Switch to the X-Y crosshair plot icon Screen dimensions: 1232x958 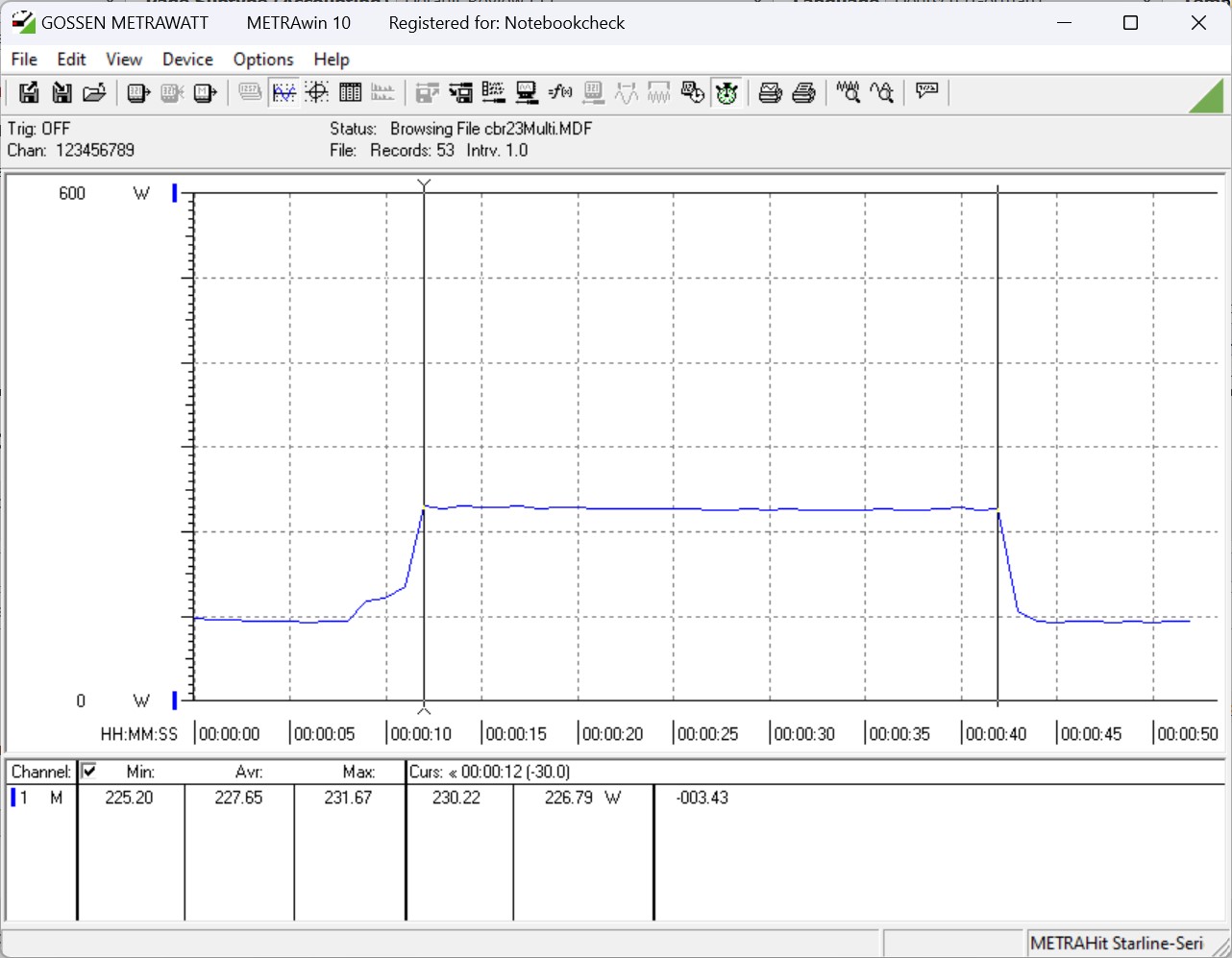coord(317,92)
